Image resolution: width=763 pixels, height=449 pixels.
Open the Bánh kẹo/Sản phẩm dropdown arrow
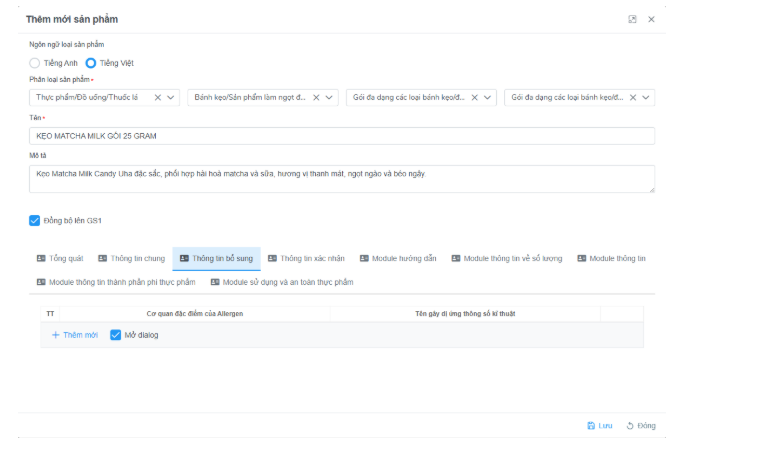tap(330, 98)
